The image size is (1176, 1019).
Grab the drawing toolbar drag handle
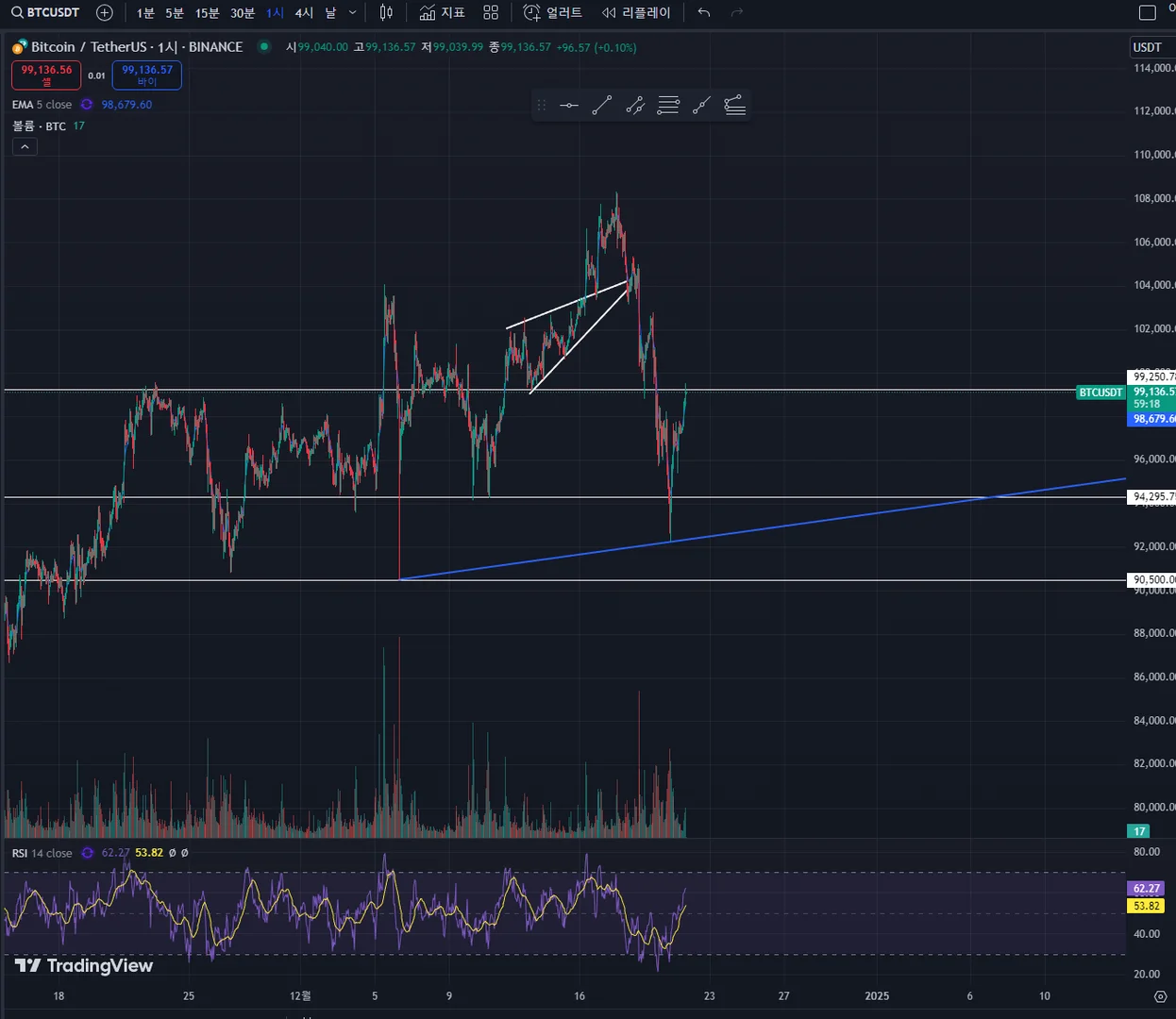[x=542, y=106]
